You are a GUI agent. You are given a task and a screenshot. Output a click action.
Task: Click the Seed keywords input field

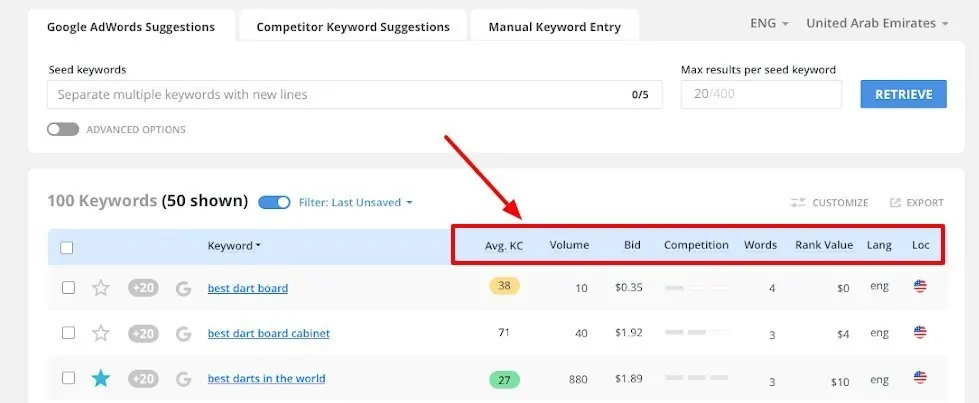(x=354, y=94)
